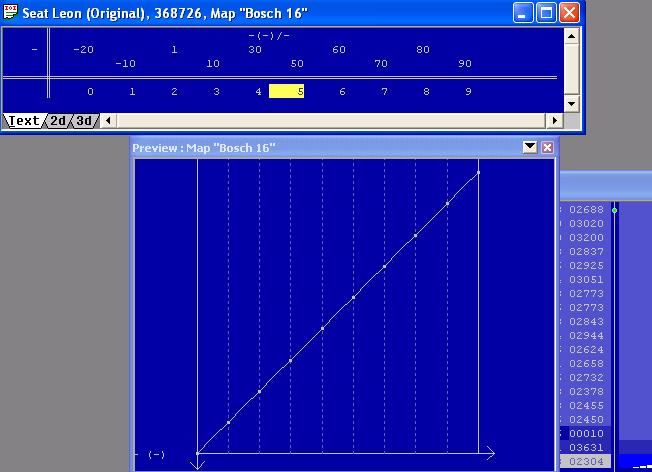Select the map cell with value 6
The height and width of the screenshot is (472, 652).
342,91
